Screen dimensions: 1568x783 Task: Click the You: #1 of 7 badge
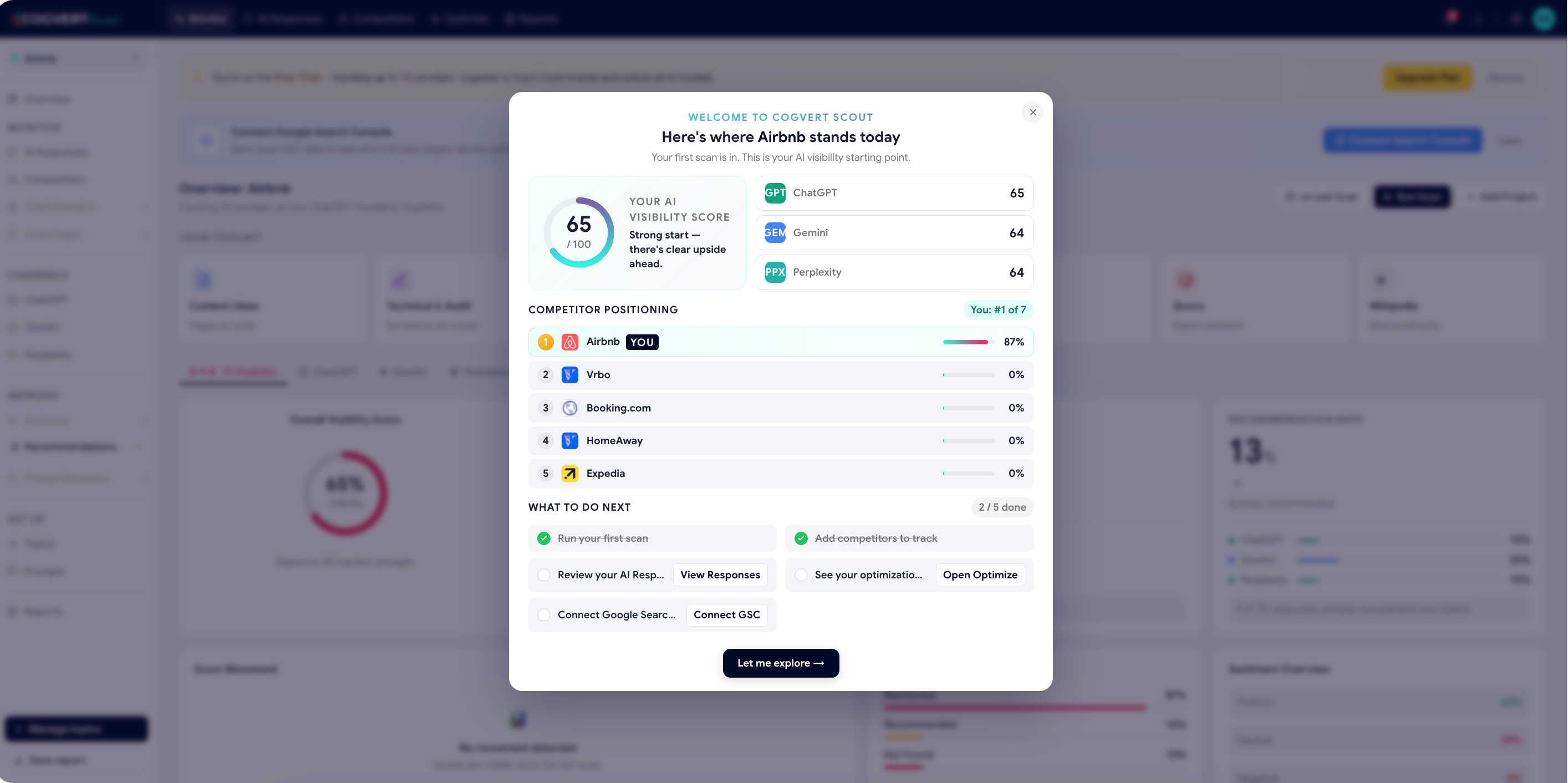point(997,310)
